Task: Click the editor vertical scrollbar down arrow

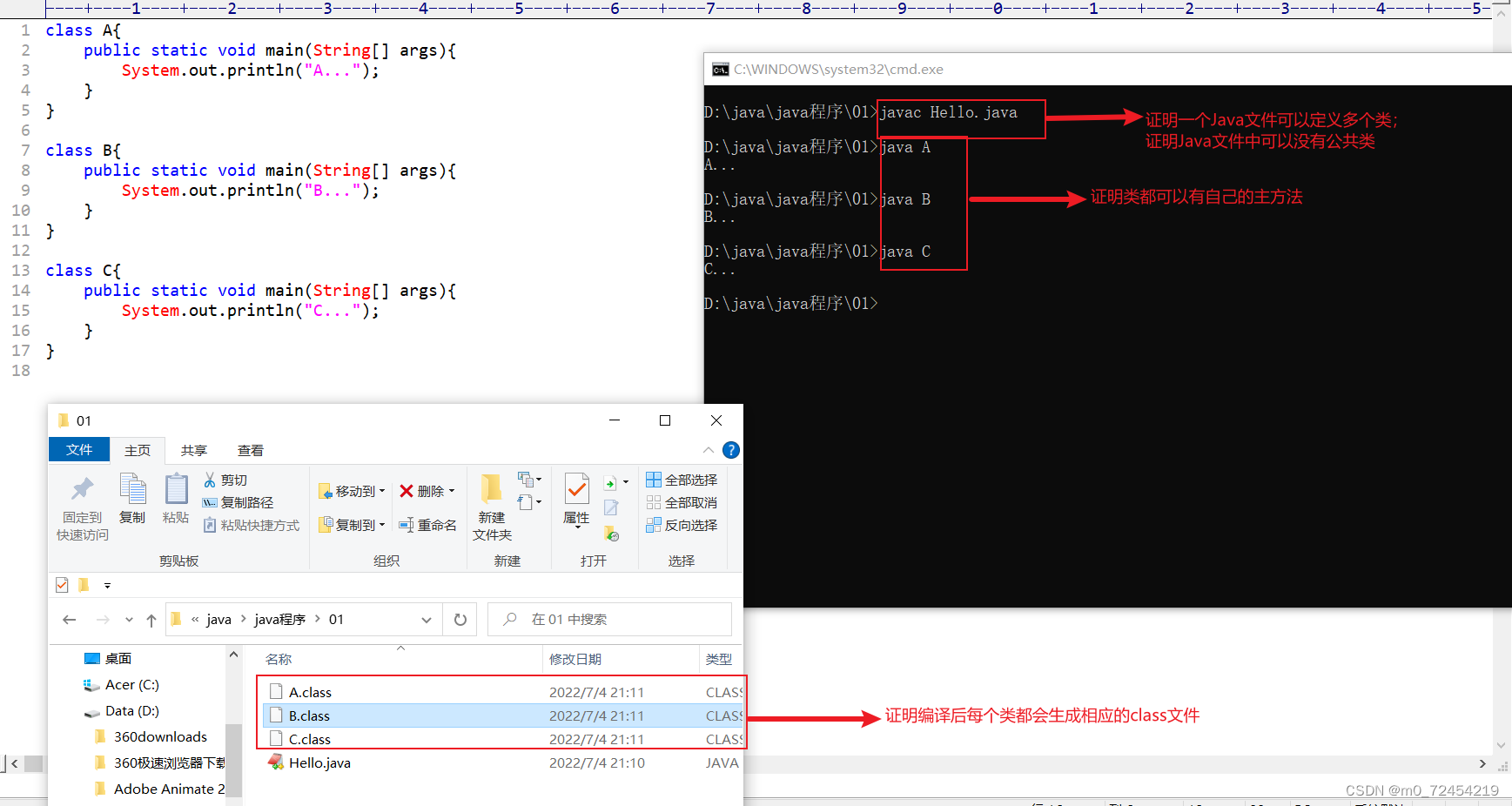Action: (x=1501, y=745)
